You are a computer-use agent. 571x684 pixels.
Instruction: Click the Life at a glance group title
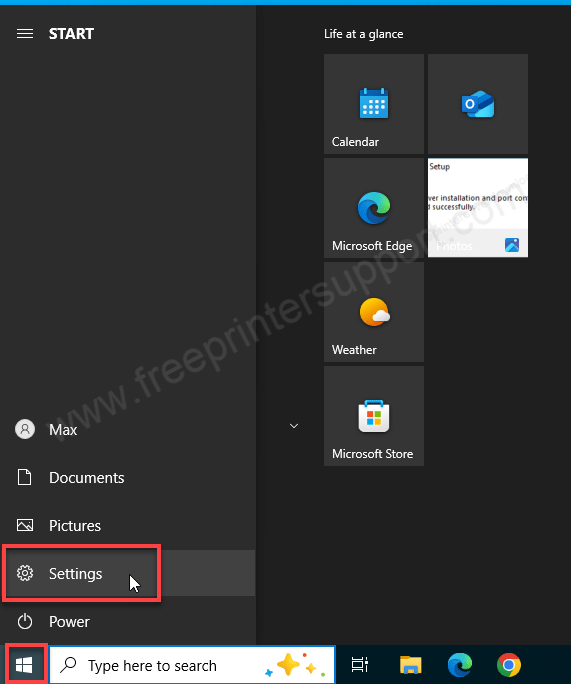point(363,34)
